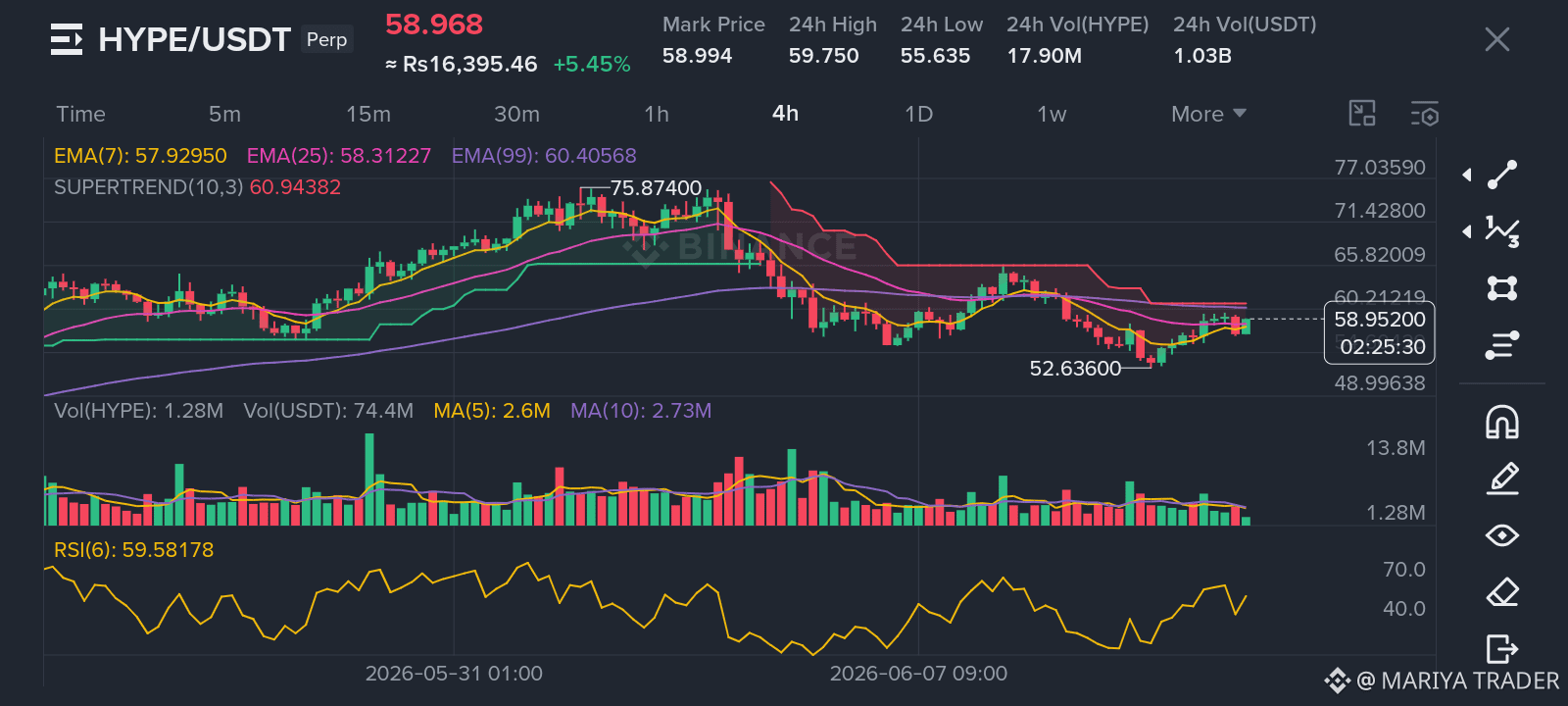
Task: Open EMA(25) indicator settings
Action: [x=339, y=156]
